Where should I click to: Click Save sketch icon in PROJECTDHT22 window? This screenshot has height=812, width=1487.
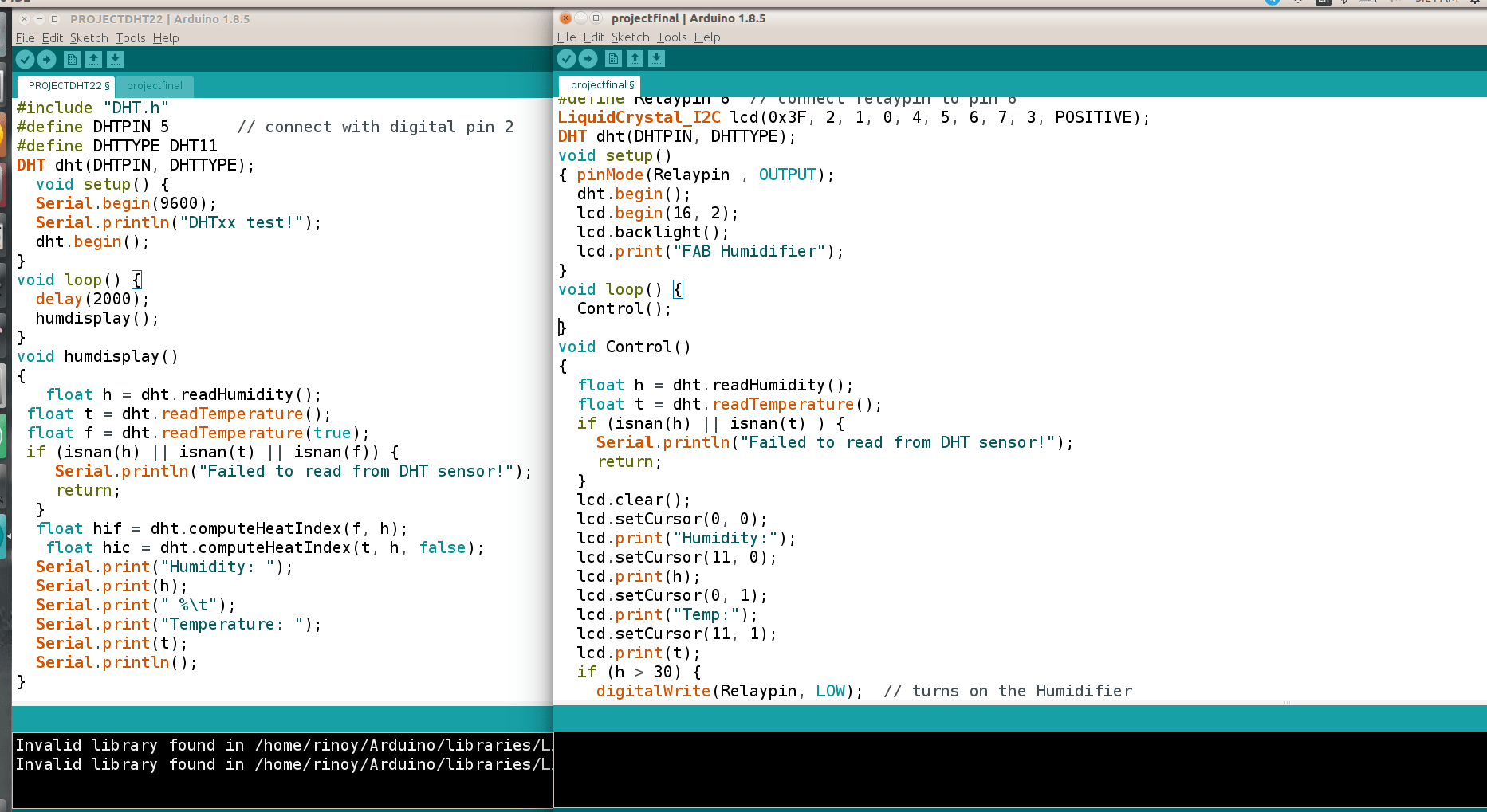pos(115,59)
